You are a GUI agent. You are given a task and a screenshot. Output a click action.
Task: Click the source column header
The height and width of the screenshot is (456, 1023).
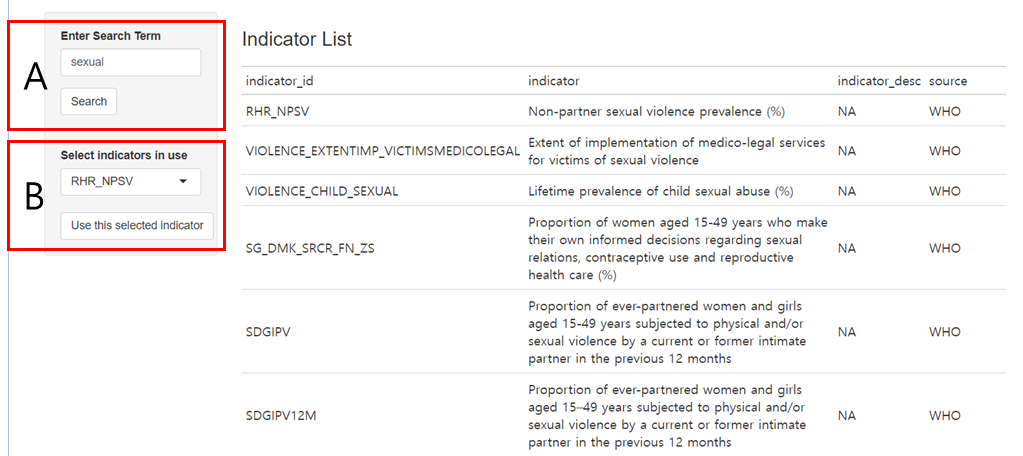pyautogui.click(x=947, y=81)
